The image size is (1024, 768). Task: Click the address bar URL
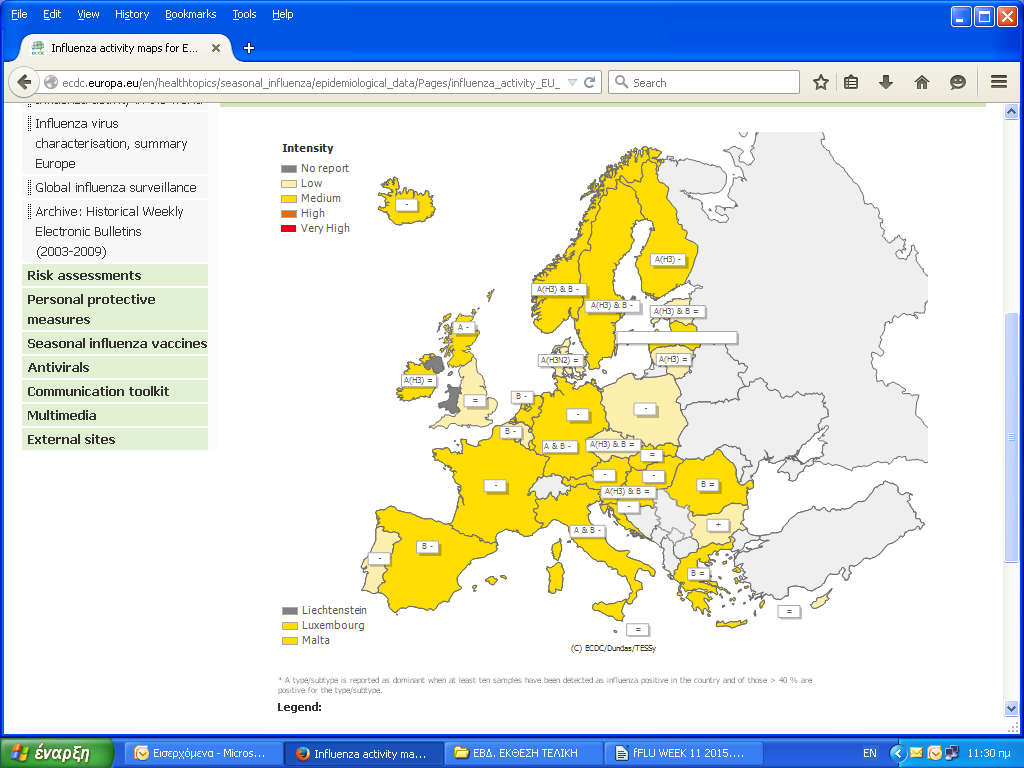(311, 83)
